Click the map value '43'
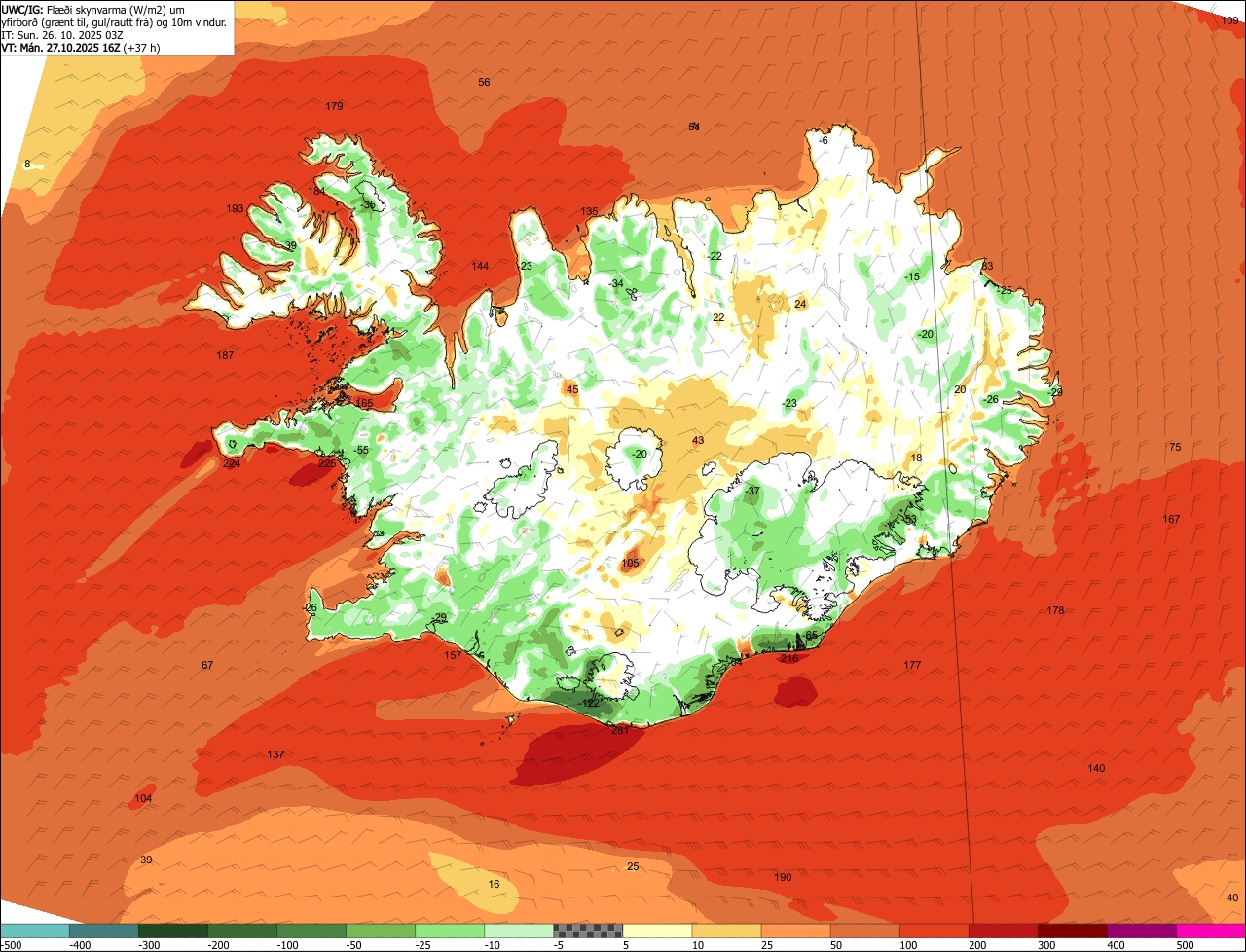 697,441
